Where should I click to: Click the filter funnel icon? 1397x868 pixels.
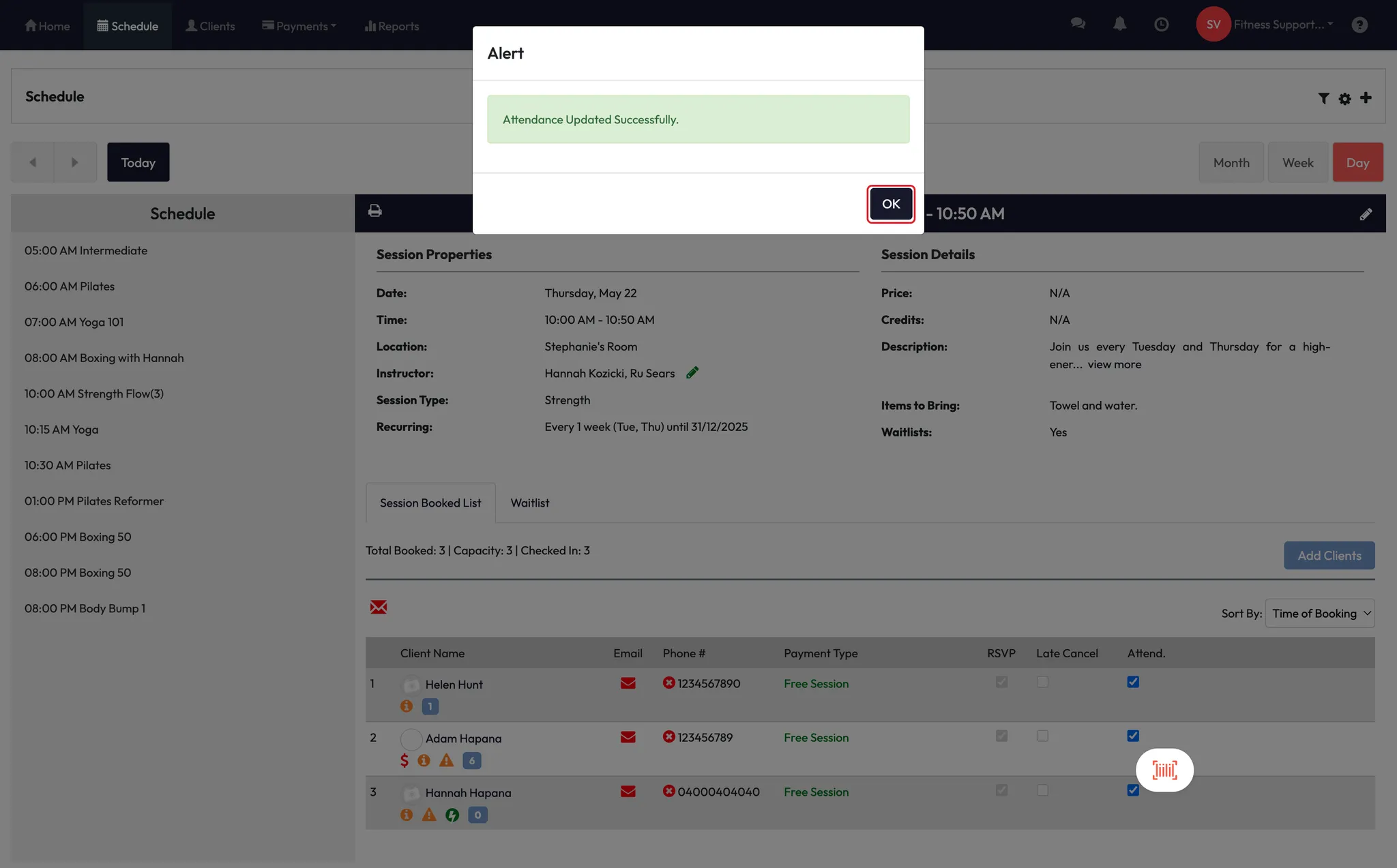point(1323,98)
